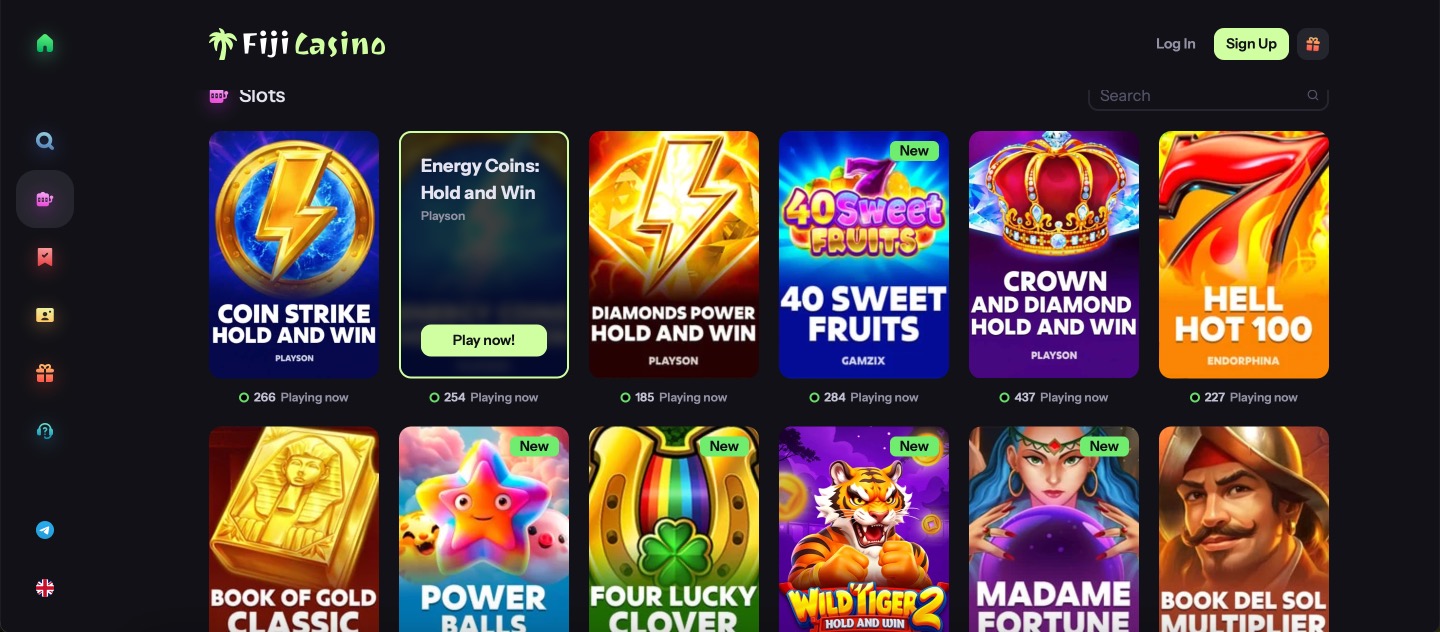Open the red bookmark sidebar icon
Screen dimensions: 1440x632
point(45,257)
